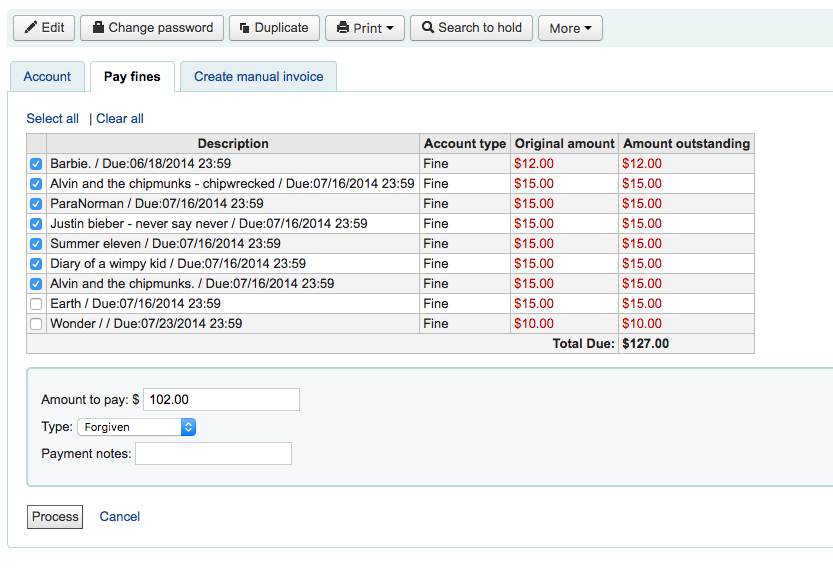833x572 pixels.
Task: Click the Search to hold button
Action: tap(471, 28)
